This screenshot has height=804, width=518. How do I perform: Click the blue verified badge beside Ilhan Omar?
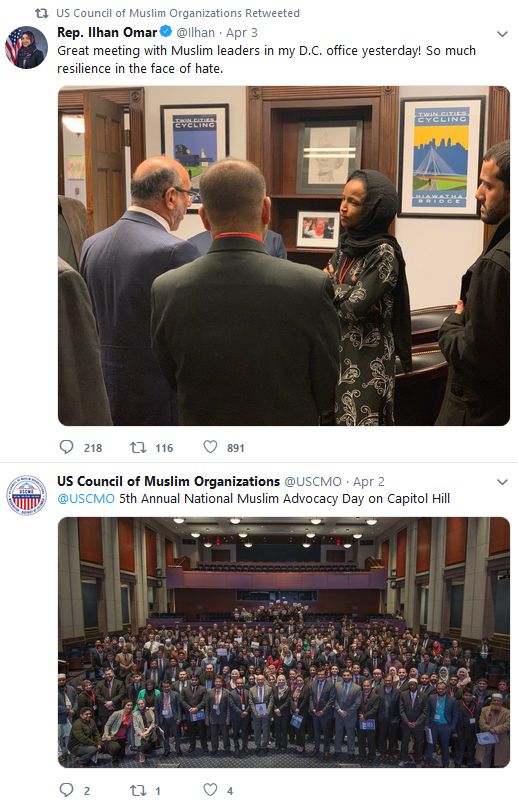click(x=166, y=32)
